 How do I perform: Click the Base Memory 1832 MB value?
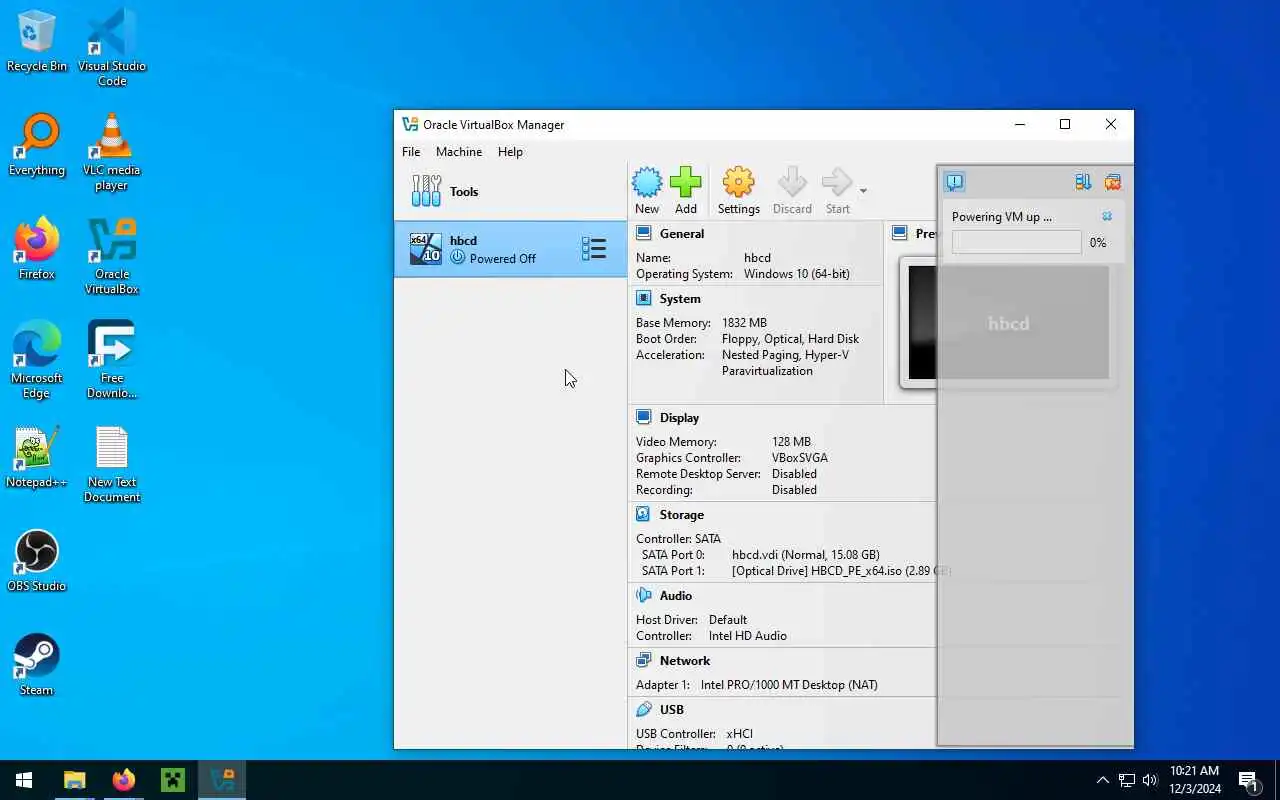pos(744,323)
